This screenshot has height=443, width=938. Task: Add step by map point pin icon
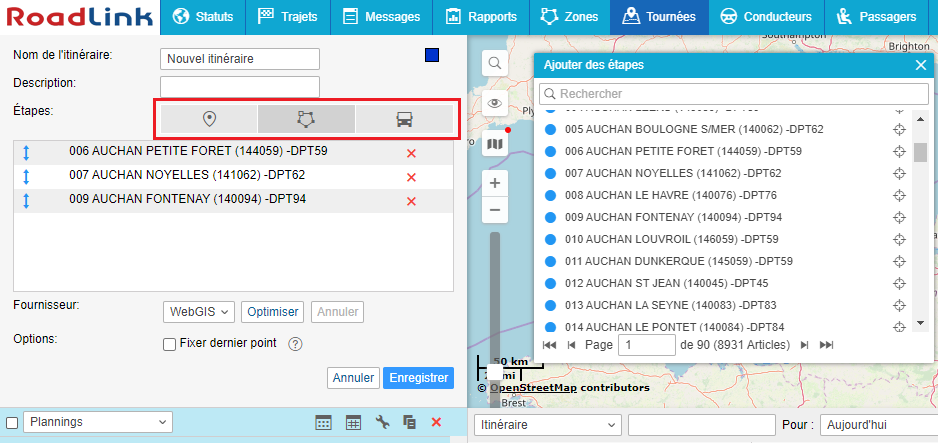[x=209, y=119]
